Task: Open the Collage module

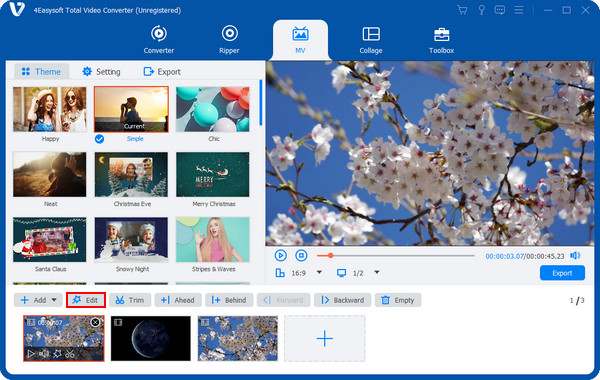Action: tap(371, 39)
